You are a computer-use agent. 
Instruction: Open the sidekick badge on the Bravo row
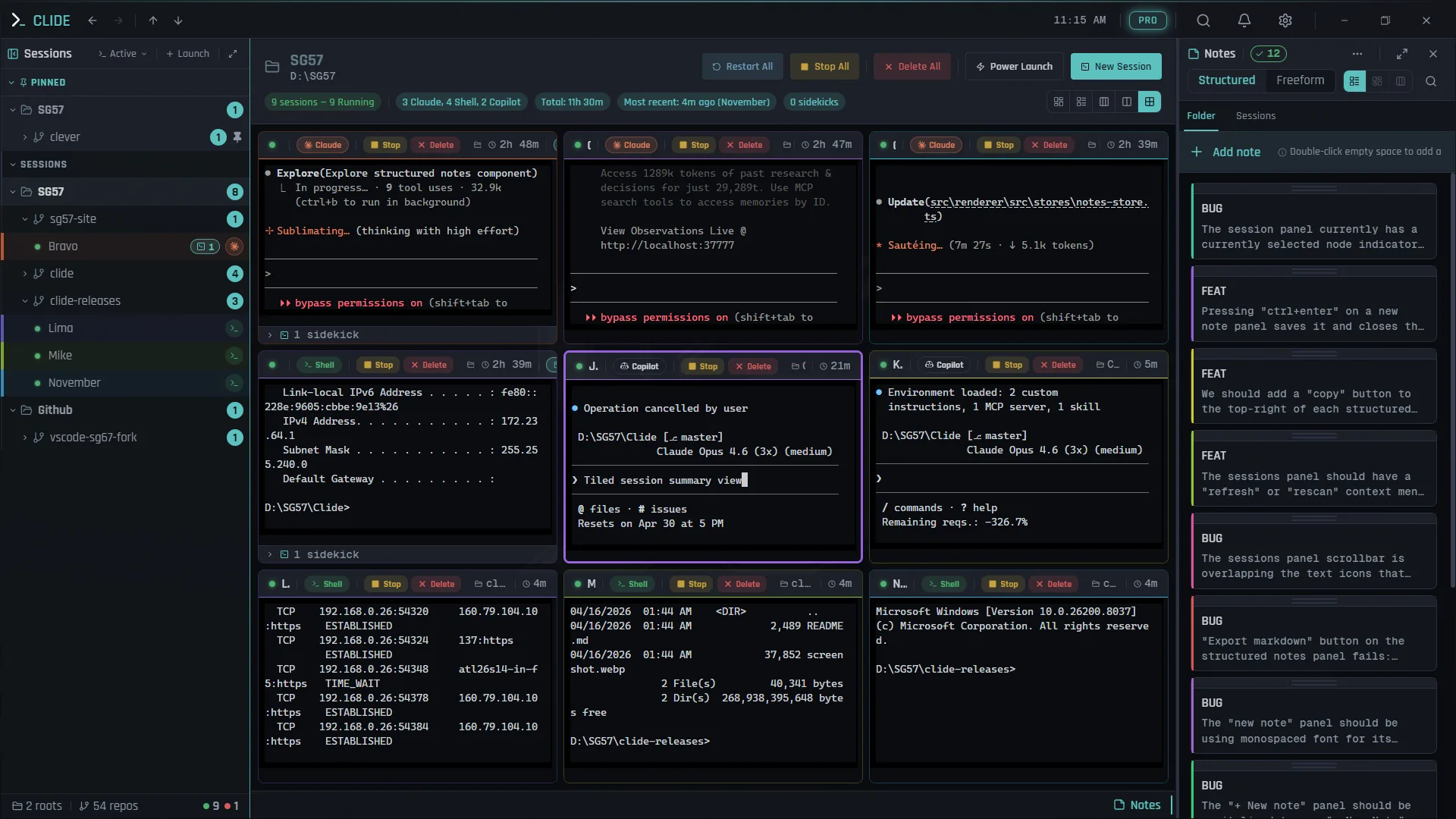pyautogui.click(x=205, y=246)
